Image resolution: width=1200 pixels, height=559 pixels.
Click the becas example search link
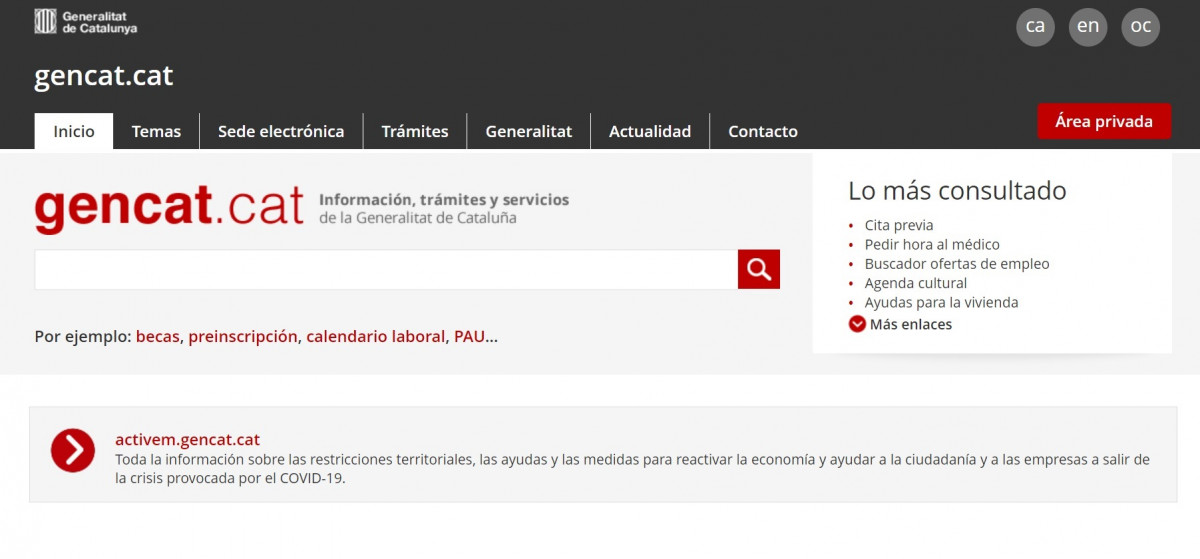(157, 336)
